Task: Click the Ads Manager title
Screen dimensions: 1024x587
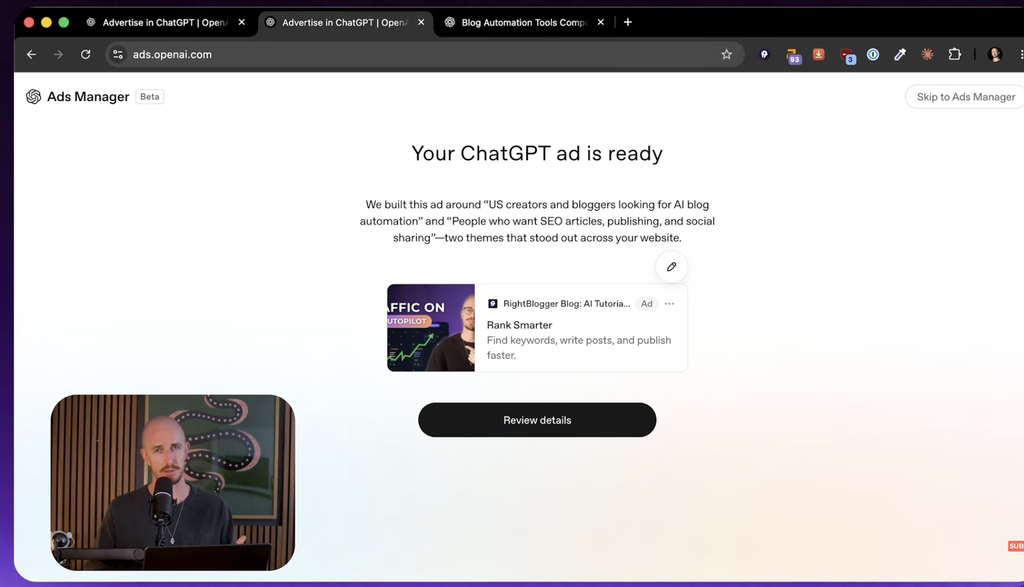Action: tap(88, 97)
